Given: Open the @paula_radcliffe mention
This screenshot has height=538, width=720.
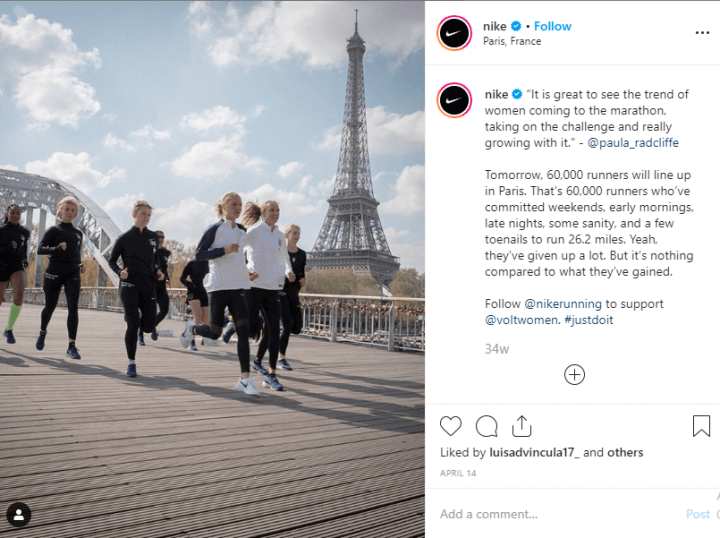Looking at the screenshot, I should coord(633,143).
